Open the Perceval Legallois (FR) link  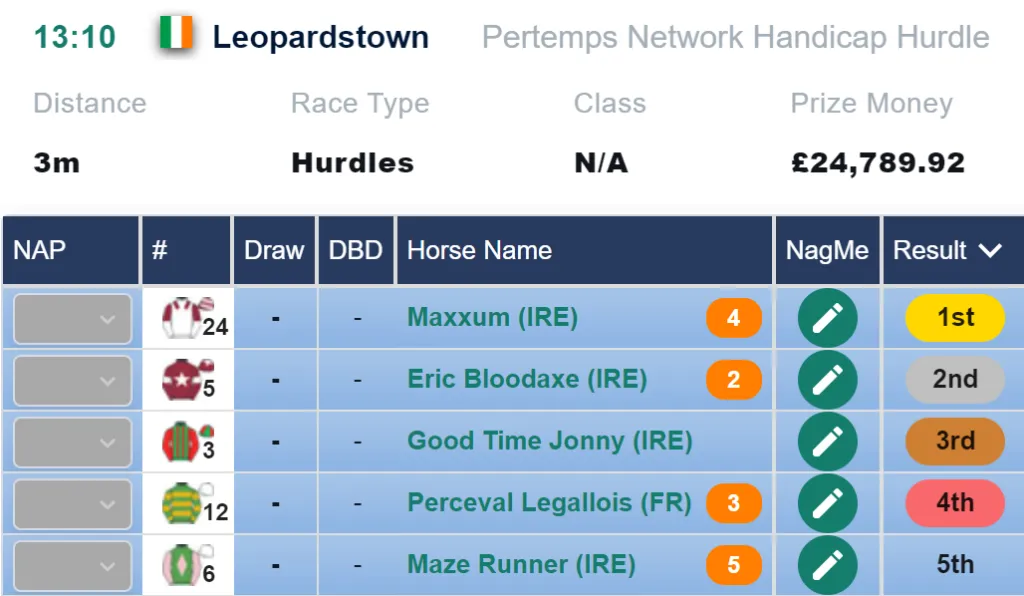click(x=549, y=503)
